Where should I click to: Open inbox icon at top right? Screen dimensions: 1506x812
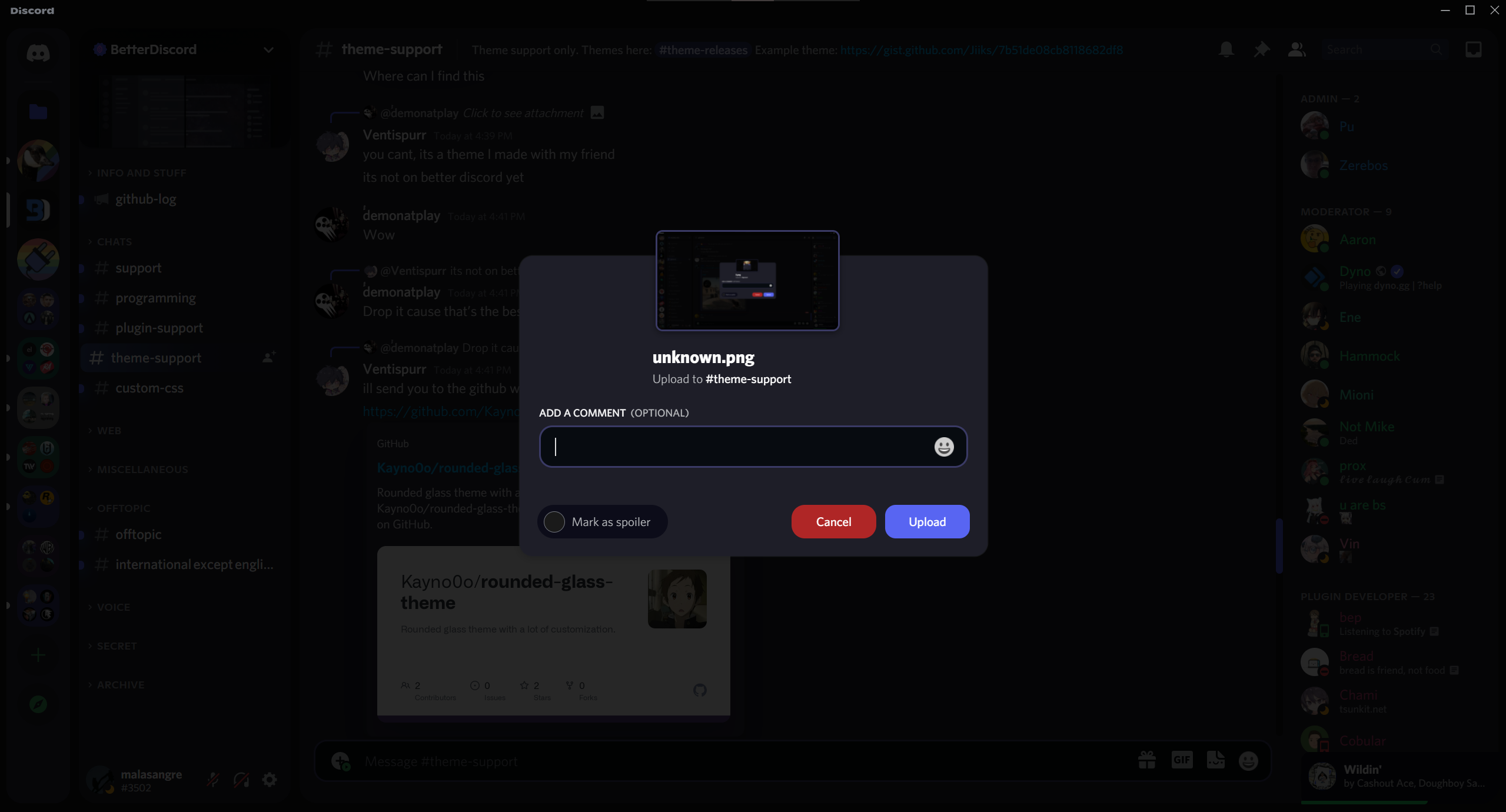pos(1474,49)
